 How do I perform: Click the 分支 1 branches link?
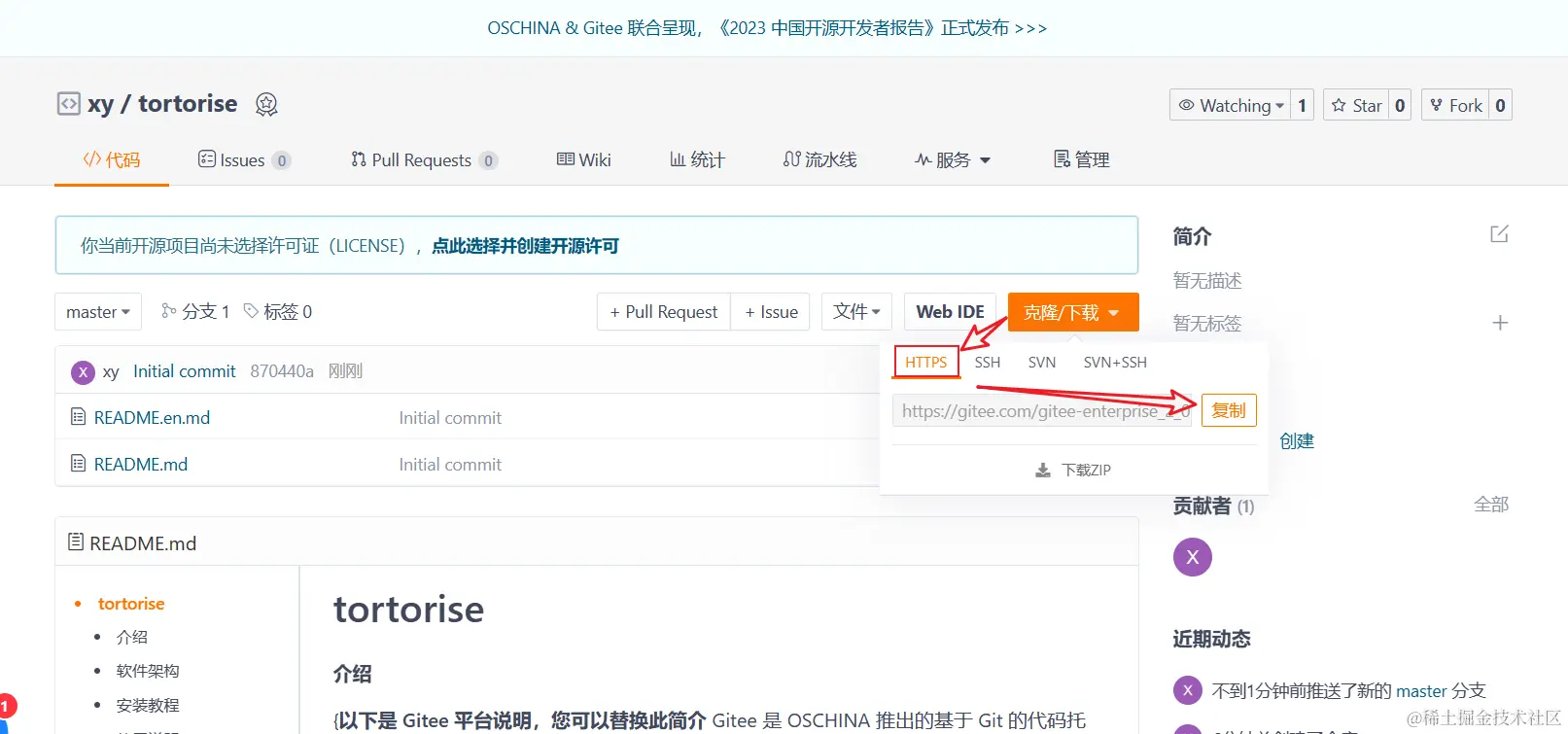(x=195, y=311)
